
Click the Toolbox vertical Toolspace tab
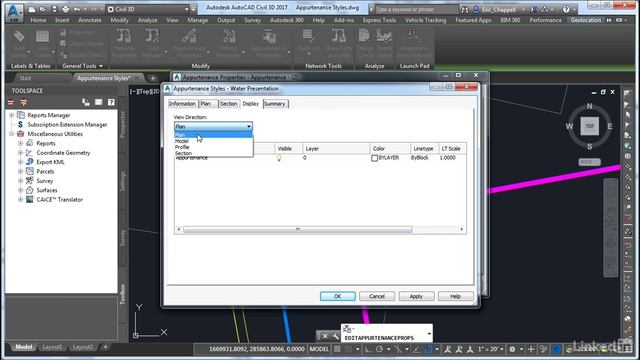(122, 294)
